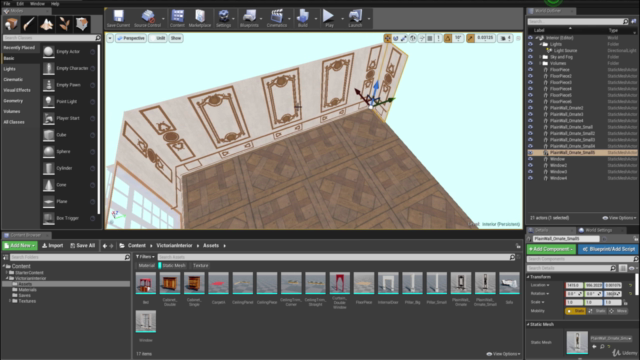Screen dimensions: 640x360
Task: Open the Filters dropdown in Content Browser
Action: point(145,257)
